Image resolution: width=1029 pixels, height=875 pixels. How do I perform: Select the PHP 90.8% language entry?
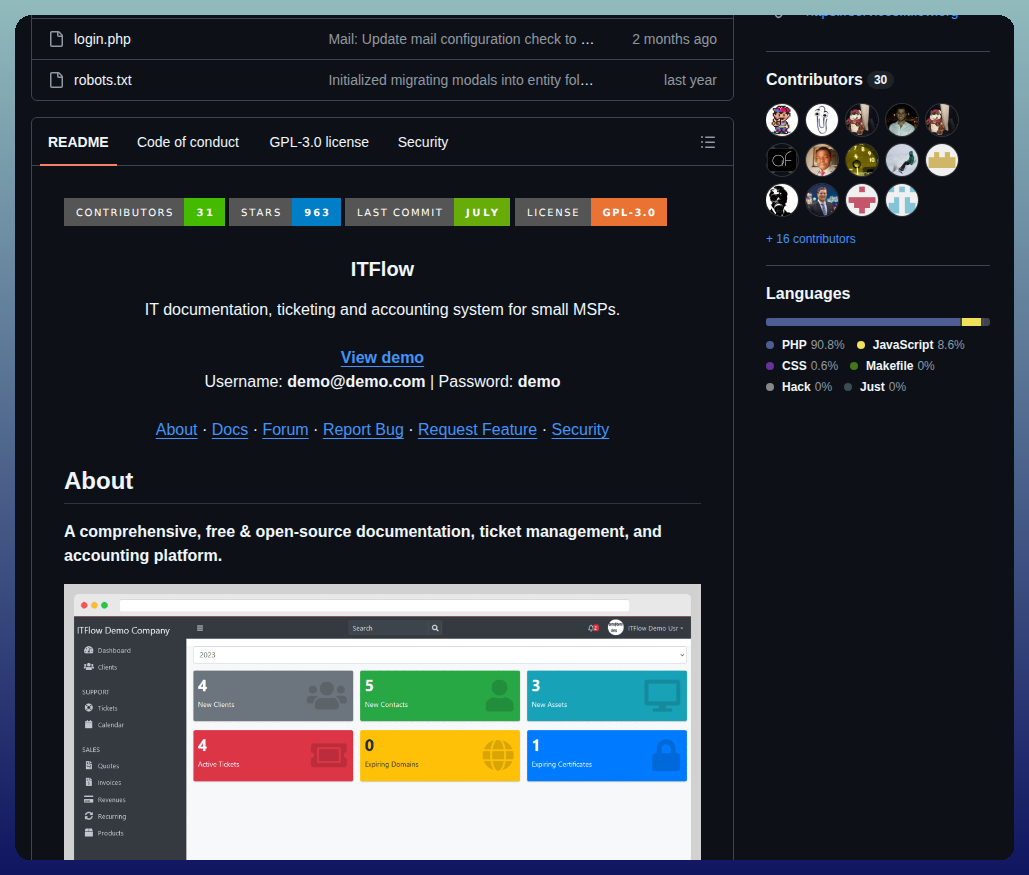[x=805, y=345]
